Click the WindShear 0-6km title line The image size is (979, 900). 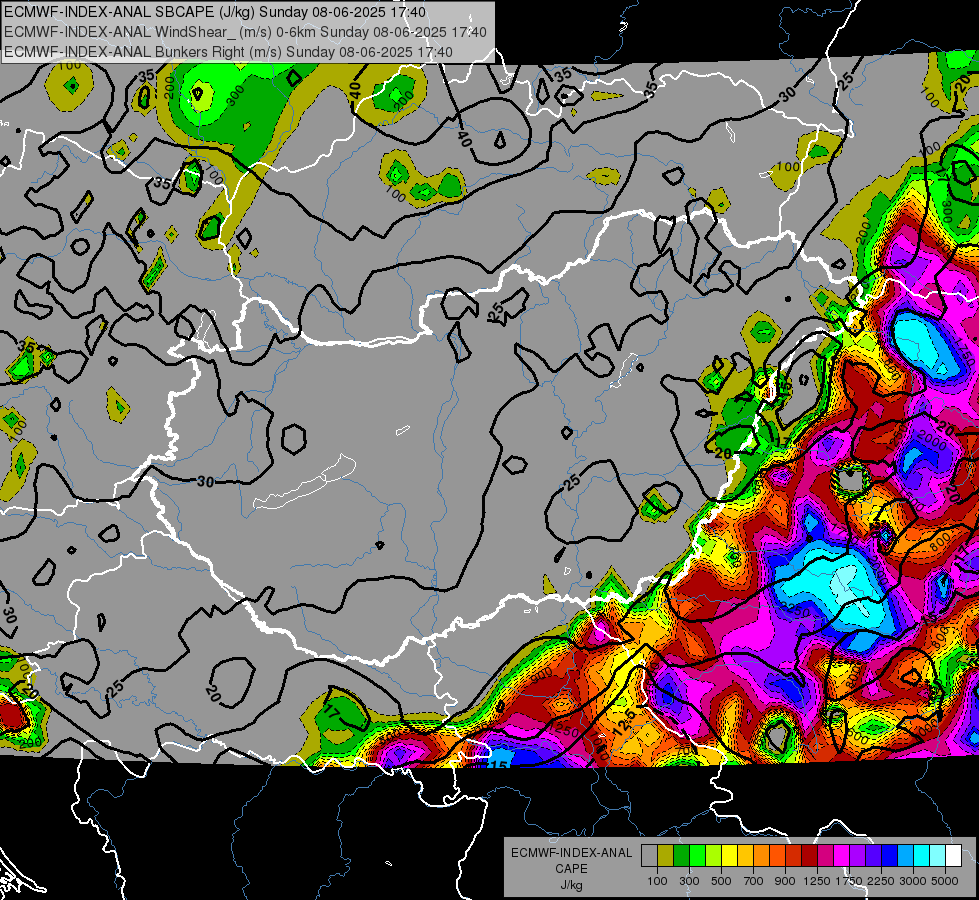coord(245,32)
